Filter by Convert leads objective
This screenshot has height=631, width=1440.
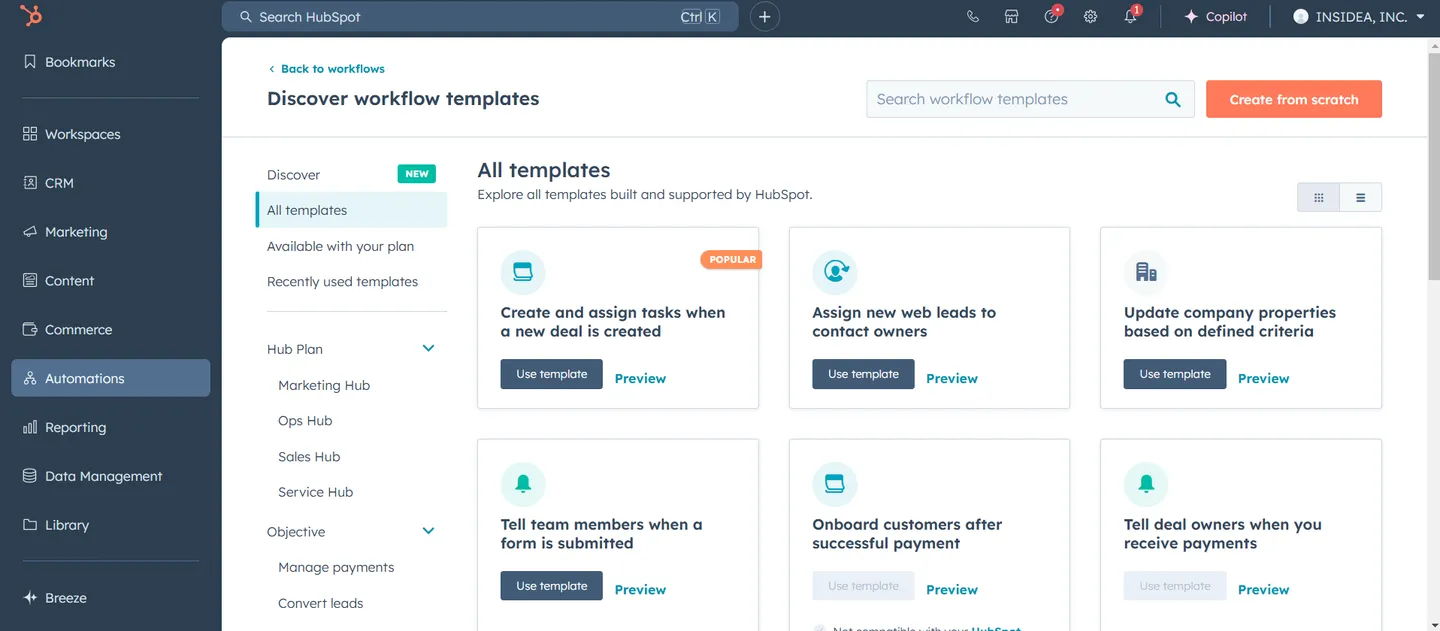click(320, 603)
